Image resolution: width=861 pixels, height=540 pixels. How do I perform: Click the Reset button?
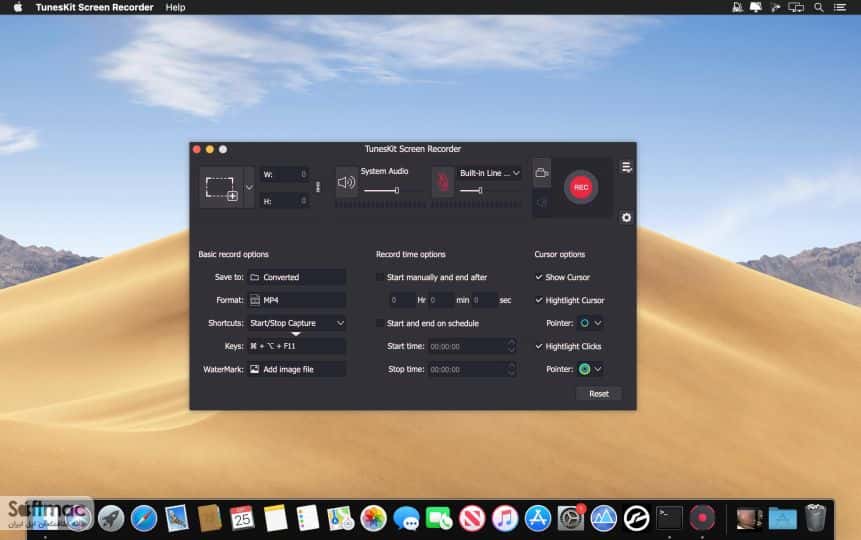click(x=599, y=393)
